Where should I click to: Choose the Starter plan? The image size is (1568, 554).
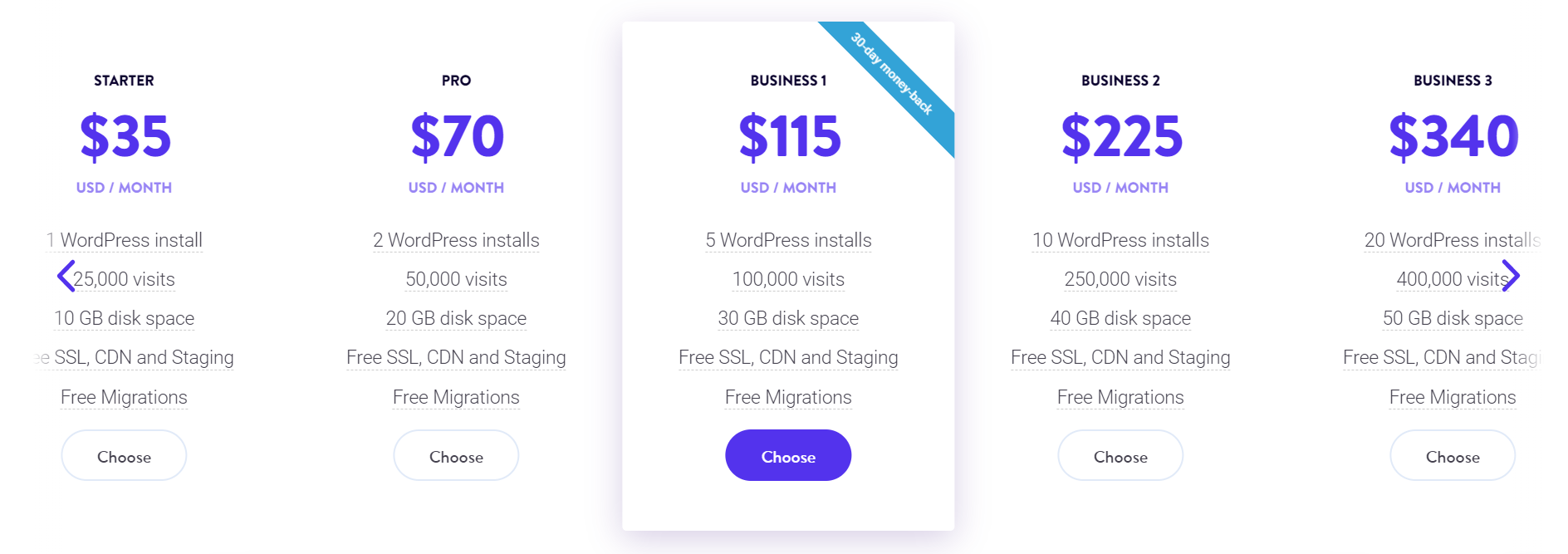point(124,456)
